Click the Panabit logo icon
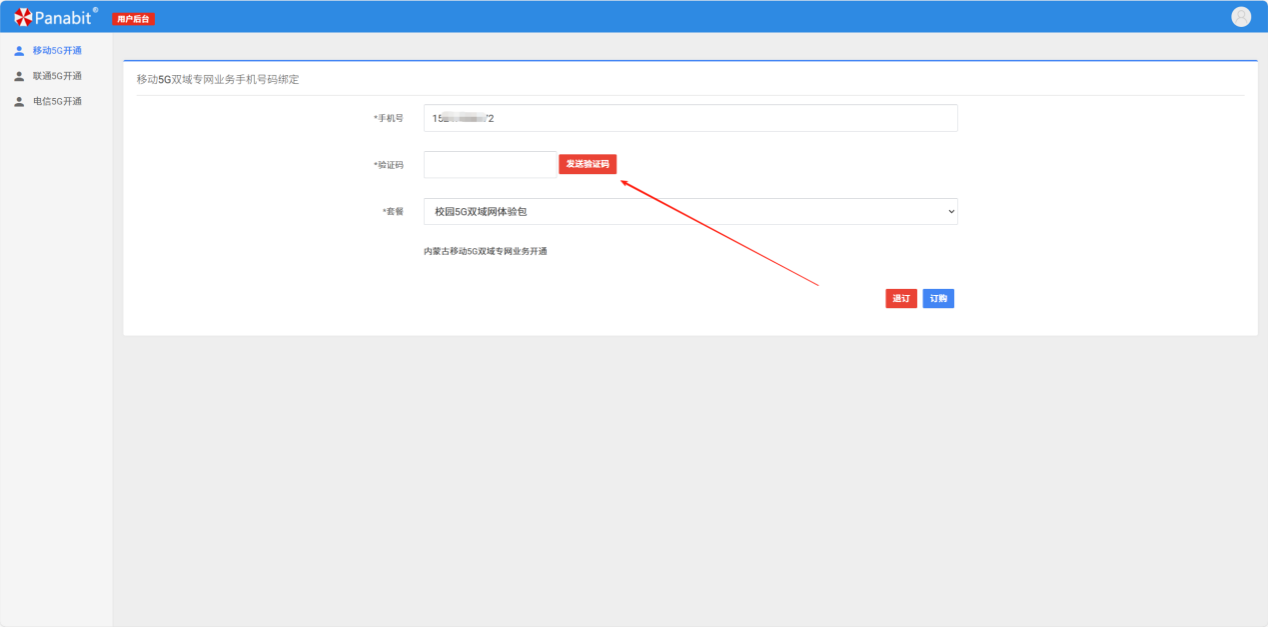This screenshot has width=1268, height=627. click(23, 17)
